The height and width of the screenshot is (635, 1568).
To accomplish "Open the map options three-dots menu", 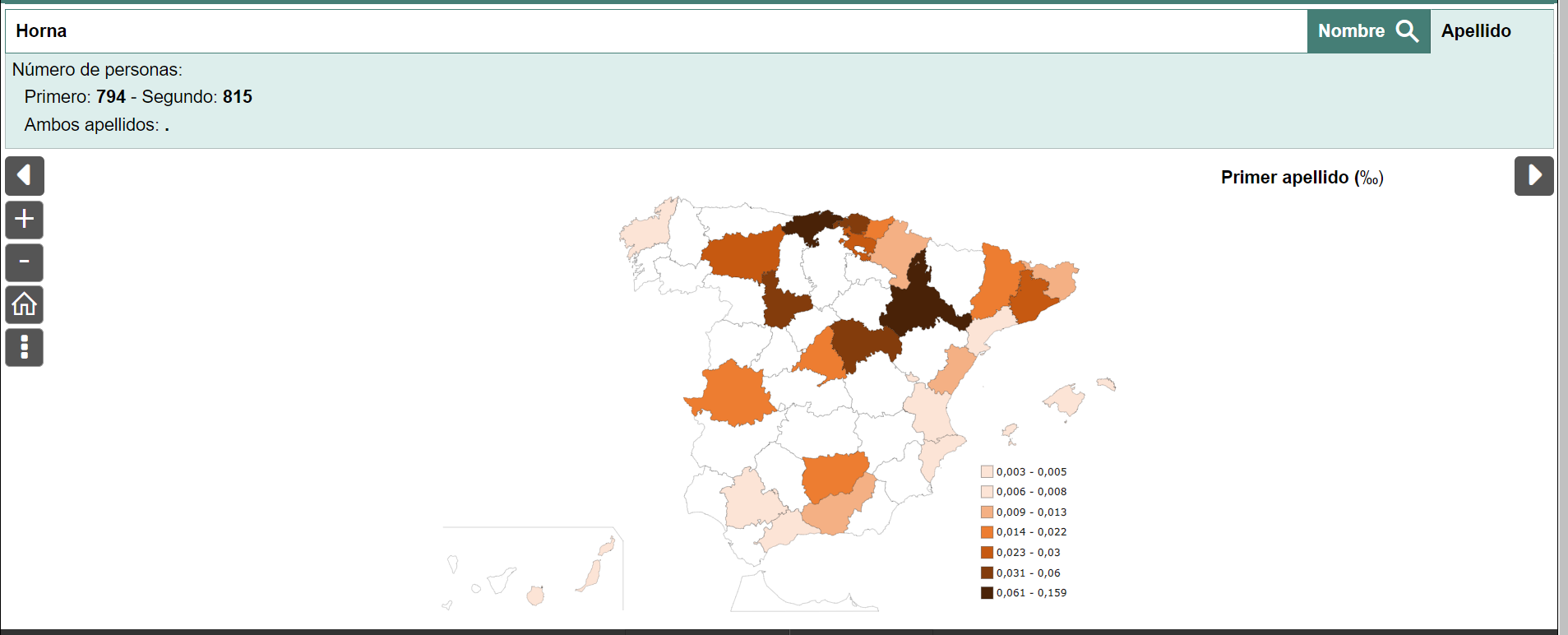I will [x=25, y=348].
